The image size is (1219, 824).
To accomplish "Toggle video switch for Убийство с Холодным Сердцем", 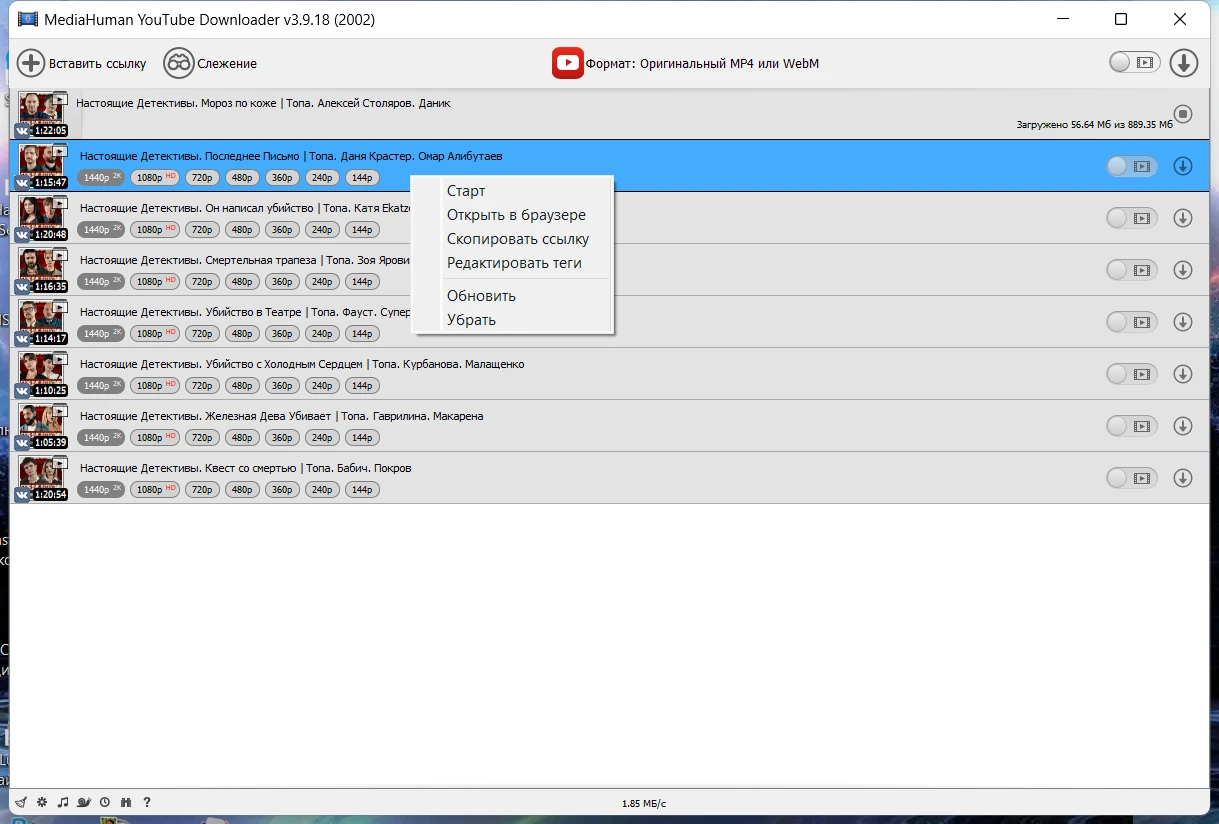I will point(1131,374).
